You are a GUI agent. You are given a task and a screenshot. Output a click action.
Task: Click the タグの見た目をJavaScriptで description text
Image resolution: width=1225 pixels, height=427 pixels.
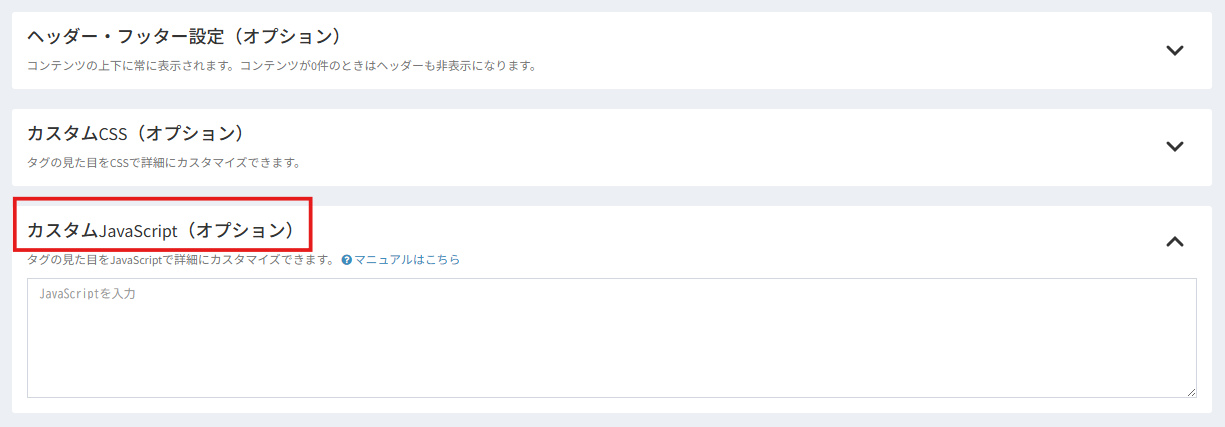click(180, 260)
